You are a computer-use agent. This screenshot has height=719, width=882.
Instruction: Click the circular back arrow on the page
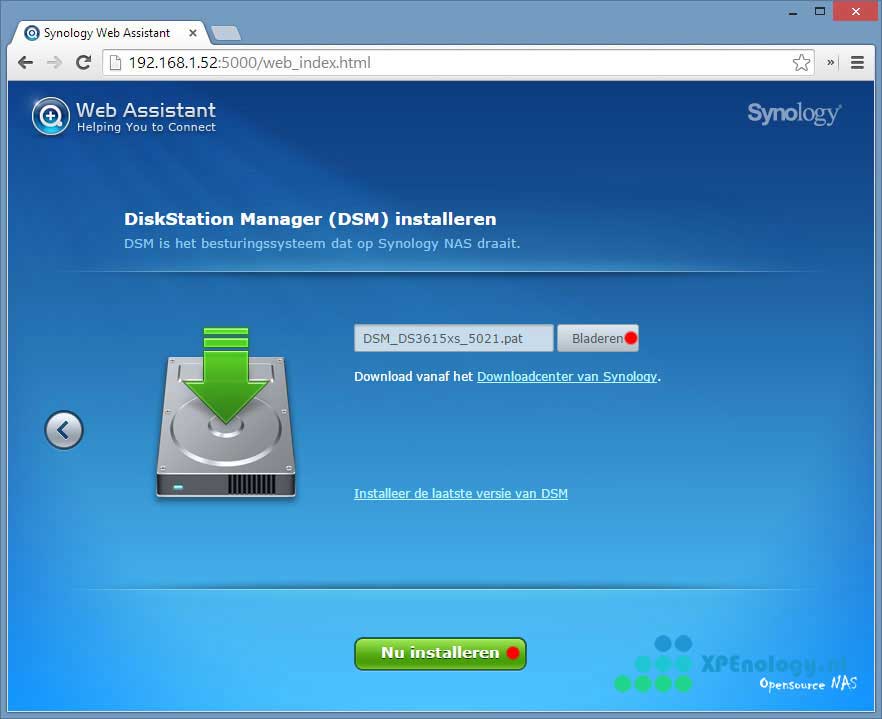pyautogui.click(x=64, y=431)
